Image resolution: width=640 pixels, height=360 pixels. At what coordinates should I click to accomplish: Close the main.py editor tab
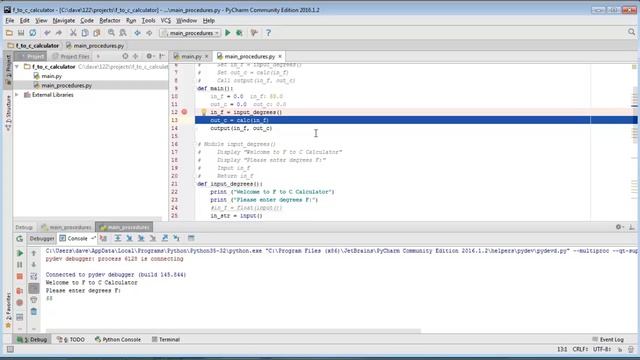pos(207,56)
